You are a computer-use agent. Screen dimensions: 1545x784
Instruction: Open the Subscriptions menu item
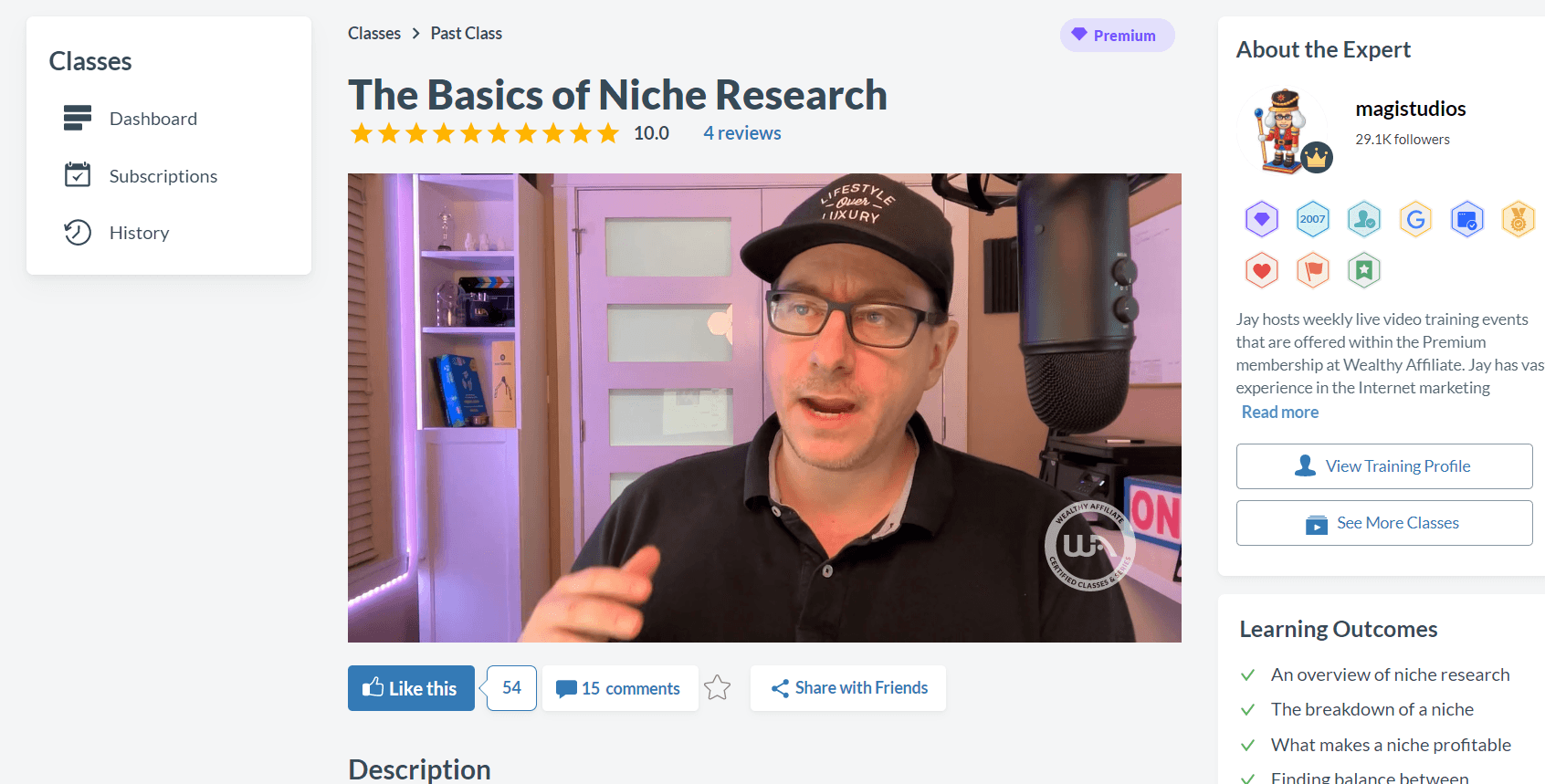click(x=163, y=176)
